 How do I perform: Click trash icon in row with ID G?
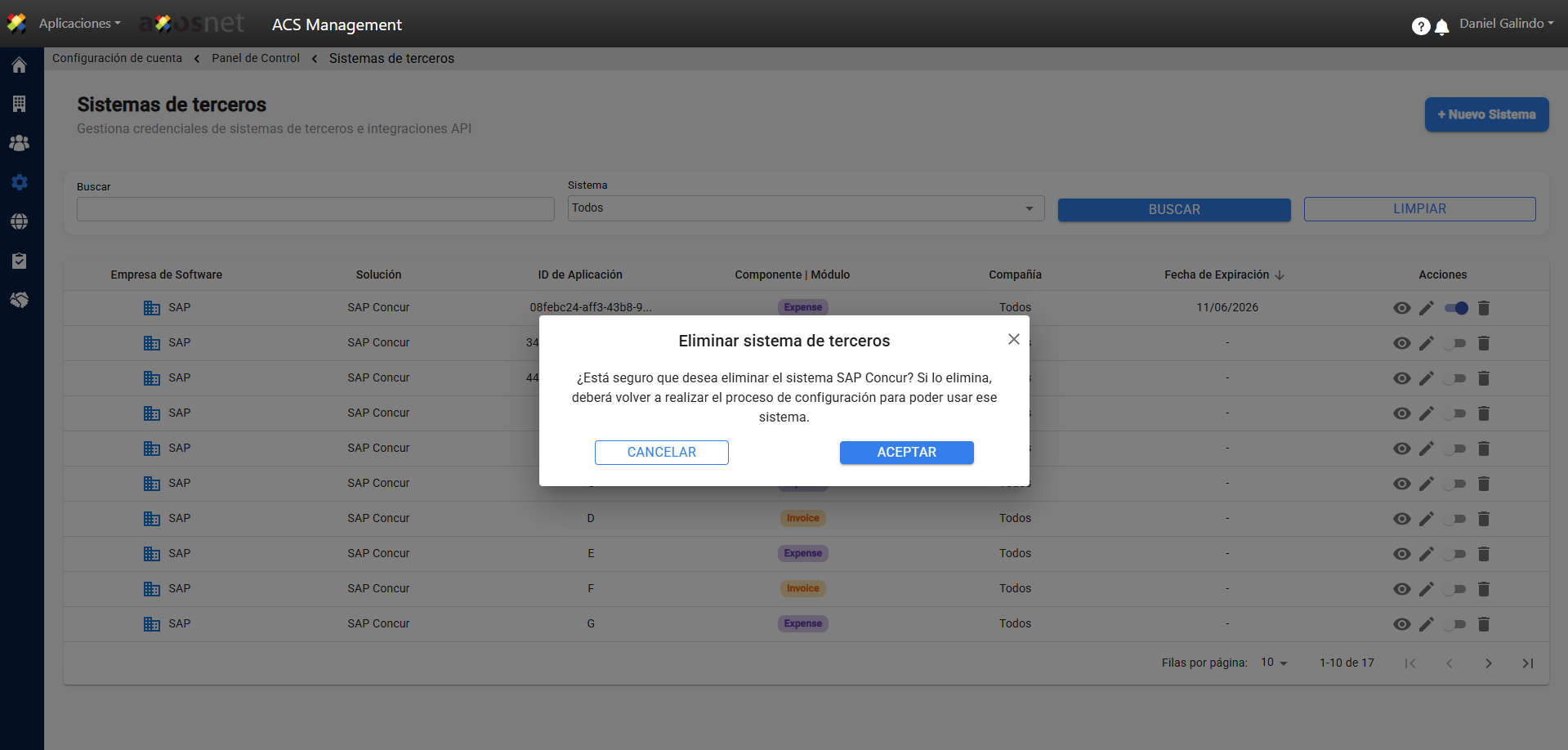1484,624
